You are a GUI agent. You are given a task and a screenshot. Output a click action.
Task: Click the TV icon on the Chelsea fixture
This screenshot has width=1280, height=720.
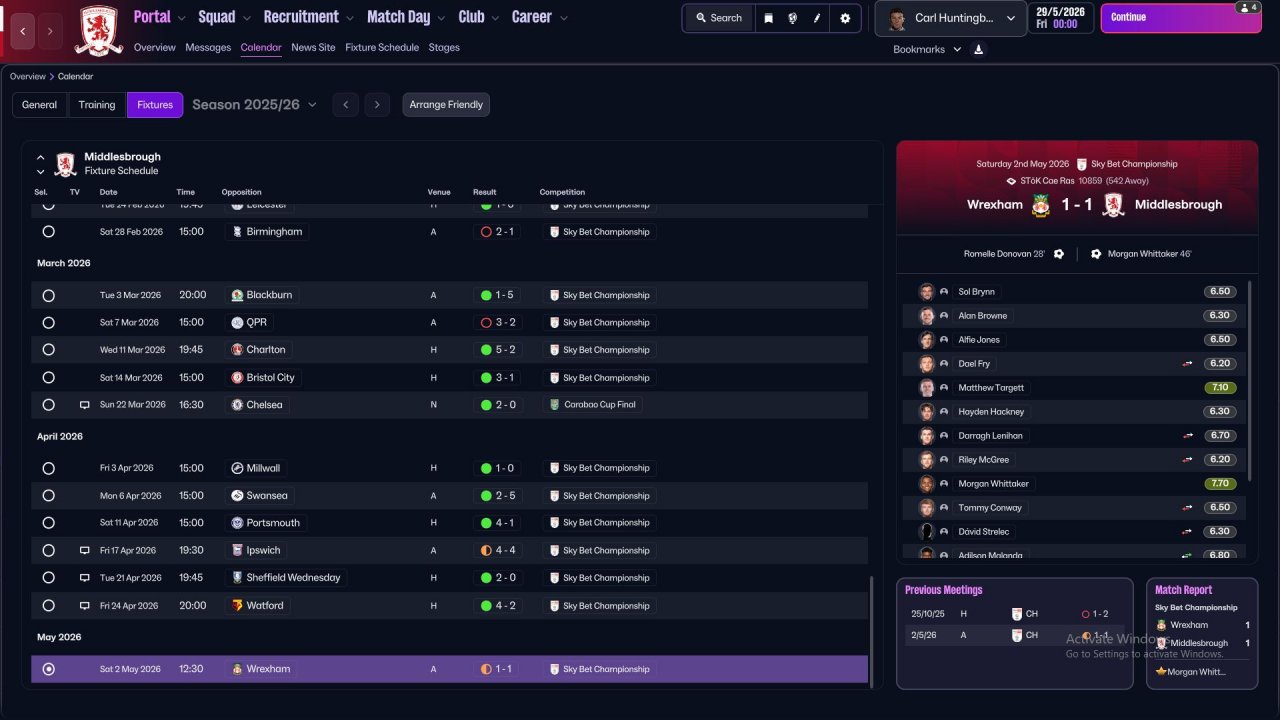click(x=85, y=405)
